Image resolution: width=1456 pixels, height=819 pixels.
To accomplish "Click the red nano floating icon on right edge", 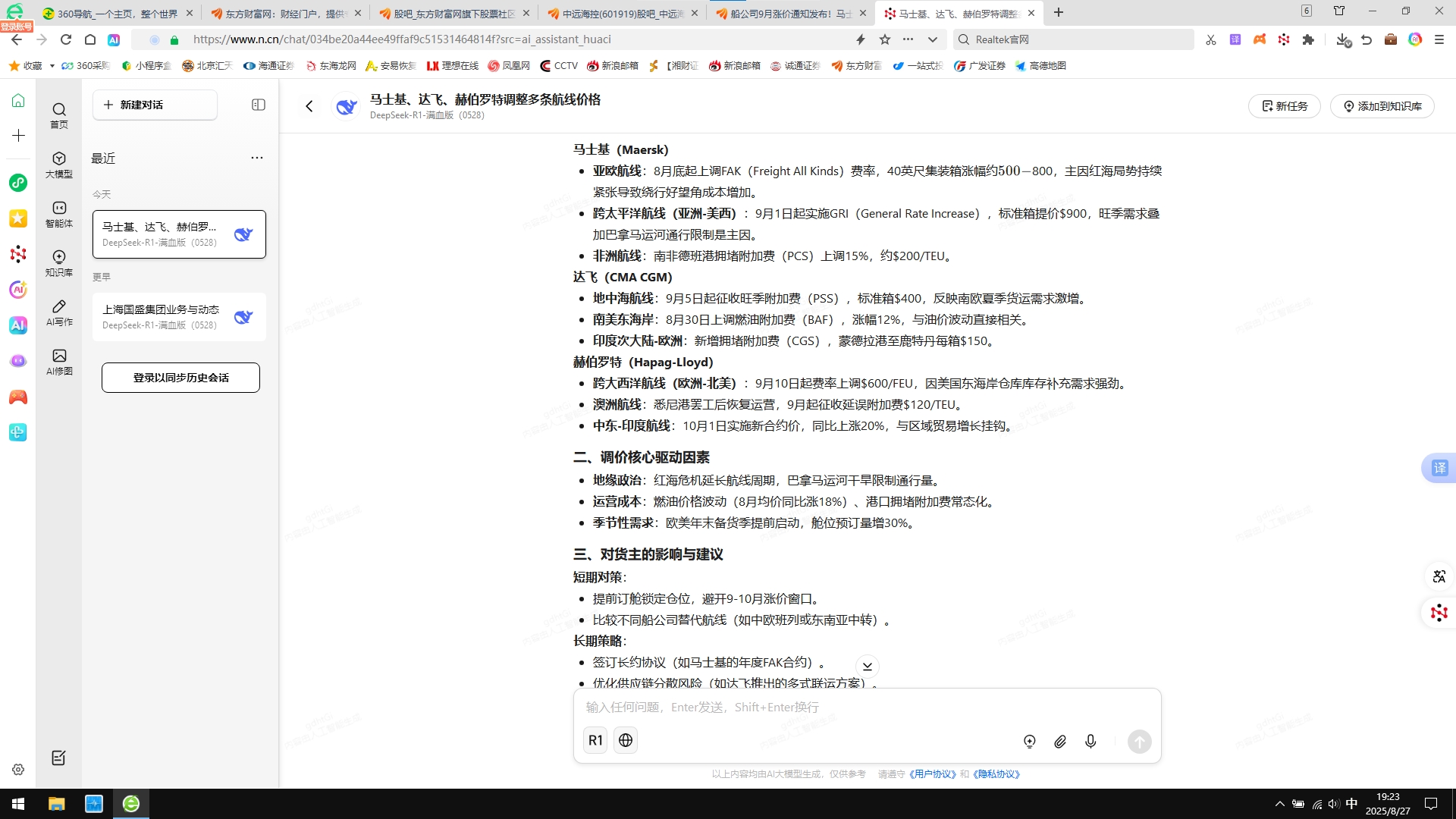I will [1439, 613].
